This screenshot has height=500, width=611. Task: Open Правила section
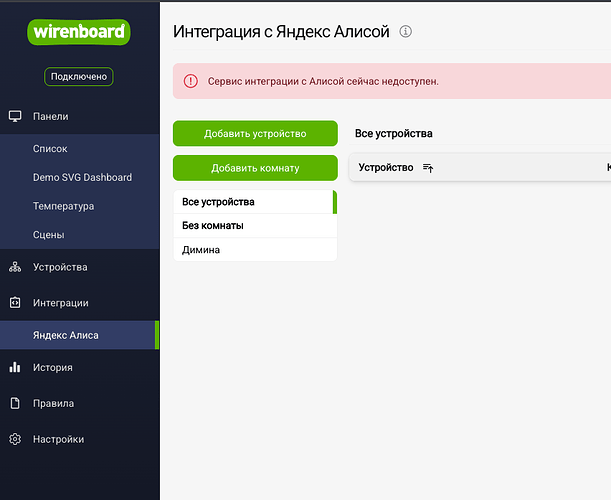pos(79,403)
